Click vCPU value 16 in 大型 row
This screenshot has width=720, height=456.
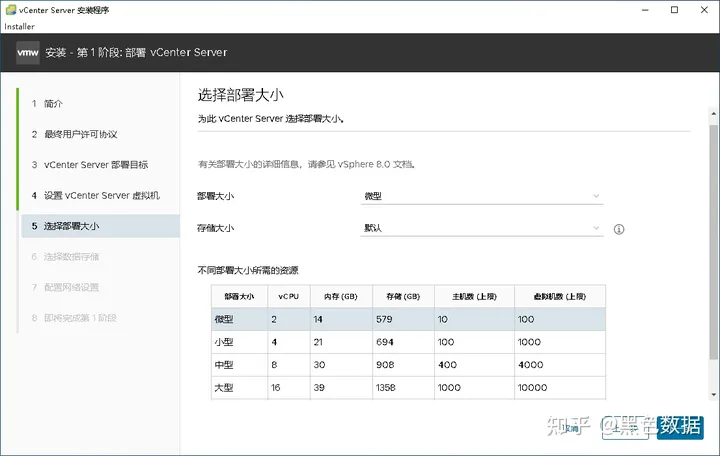[x=276, y=388]
